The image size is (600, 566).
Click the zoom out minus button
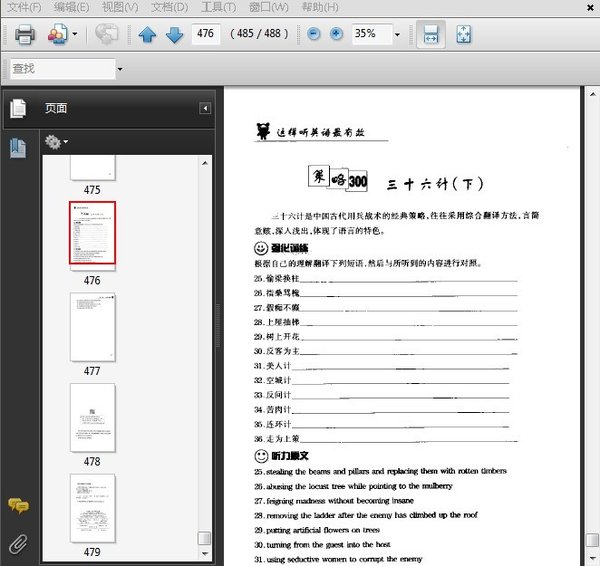tap(314, 34)
